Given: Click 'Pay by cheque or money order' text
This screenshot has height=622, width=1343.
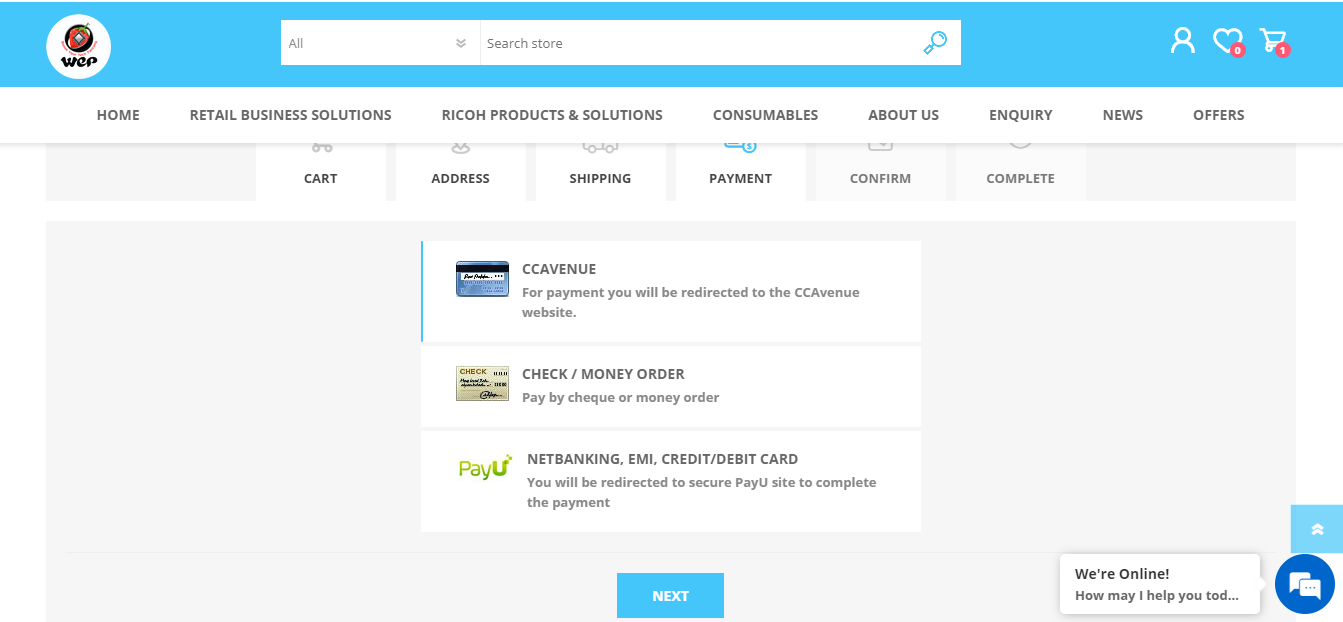Looking at the screenshot, I should coord(621,397).
